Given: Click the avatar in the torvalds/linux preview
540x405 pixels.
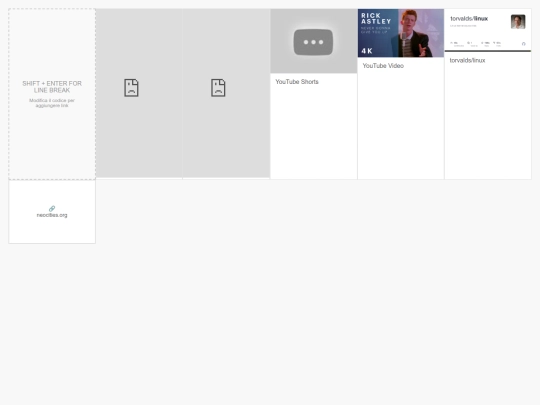Looking at the screenshot, I should (518, 22).
